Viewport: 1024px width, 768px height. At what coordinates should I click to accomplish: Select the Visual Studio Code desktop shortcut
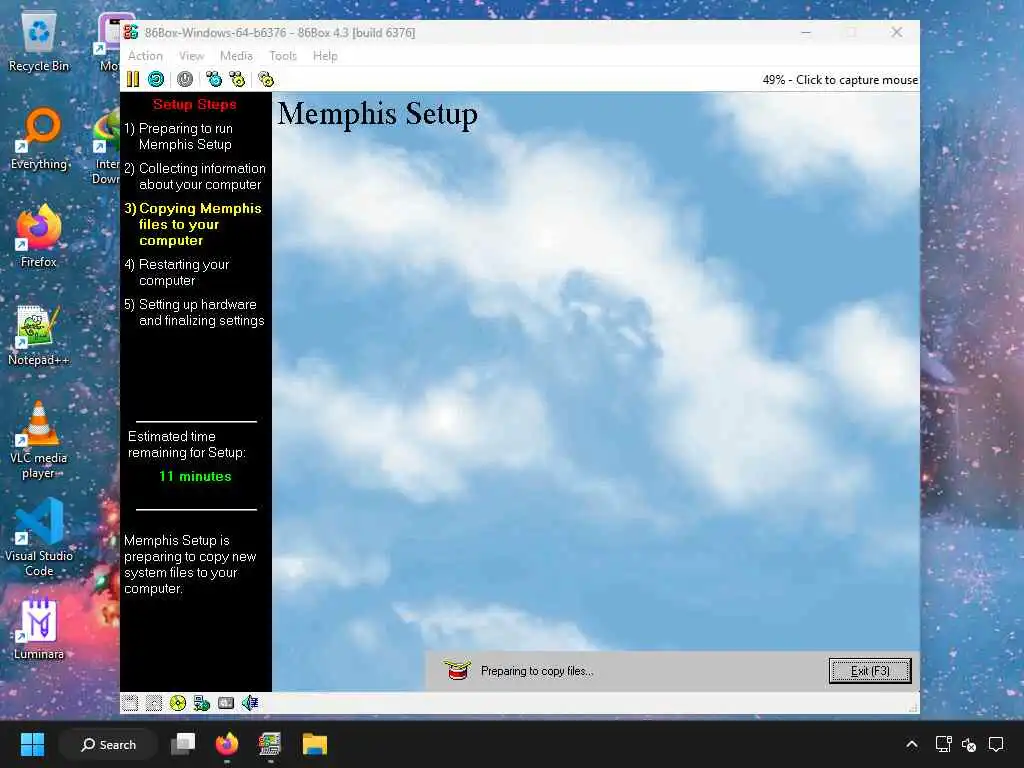pos(39,538)
